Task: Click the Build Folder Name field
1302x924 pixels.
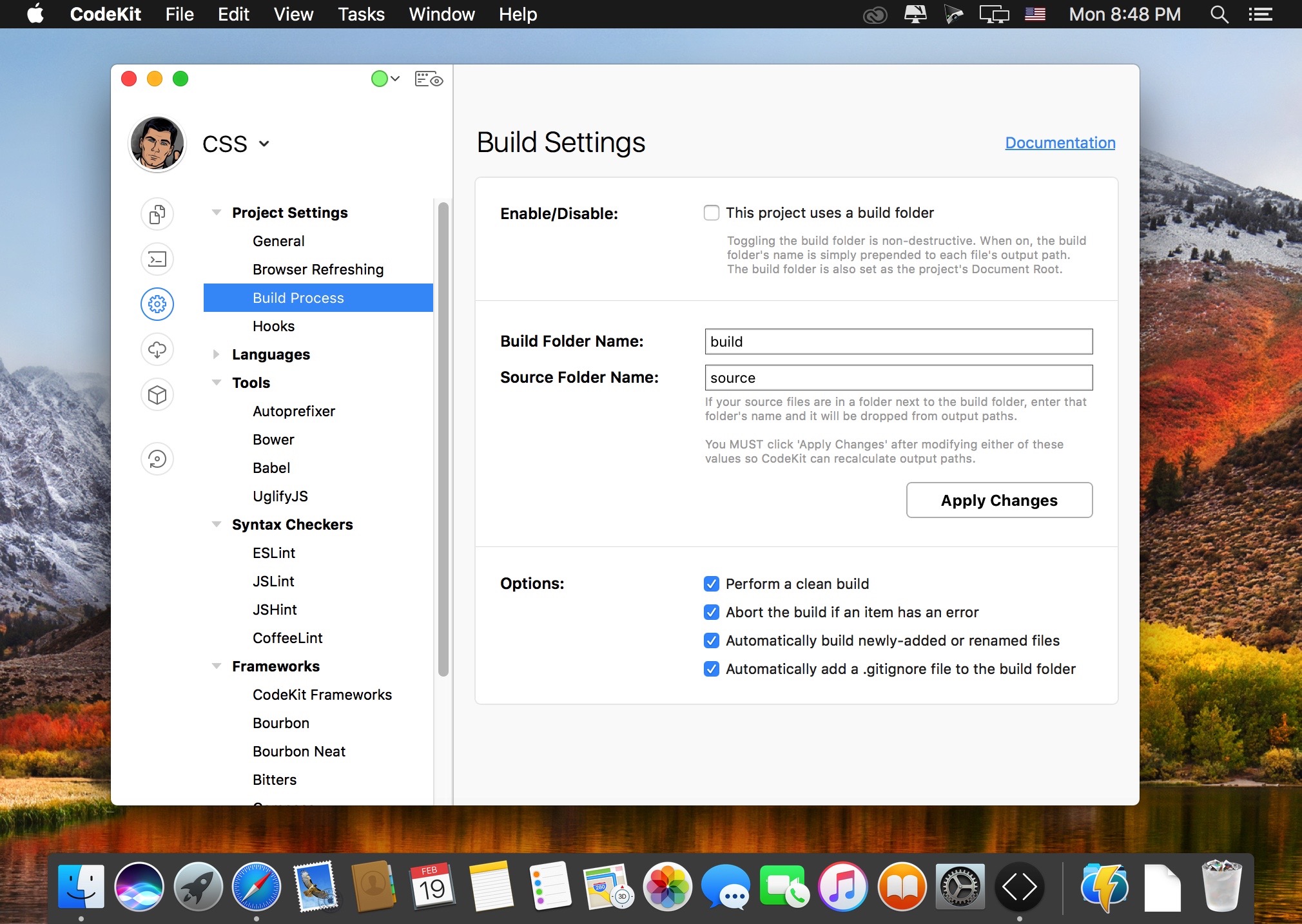Action: click(899, 342)
